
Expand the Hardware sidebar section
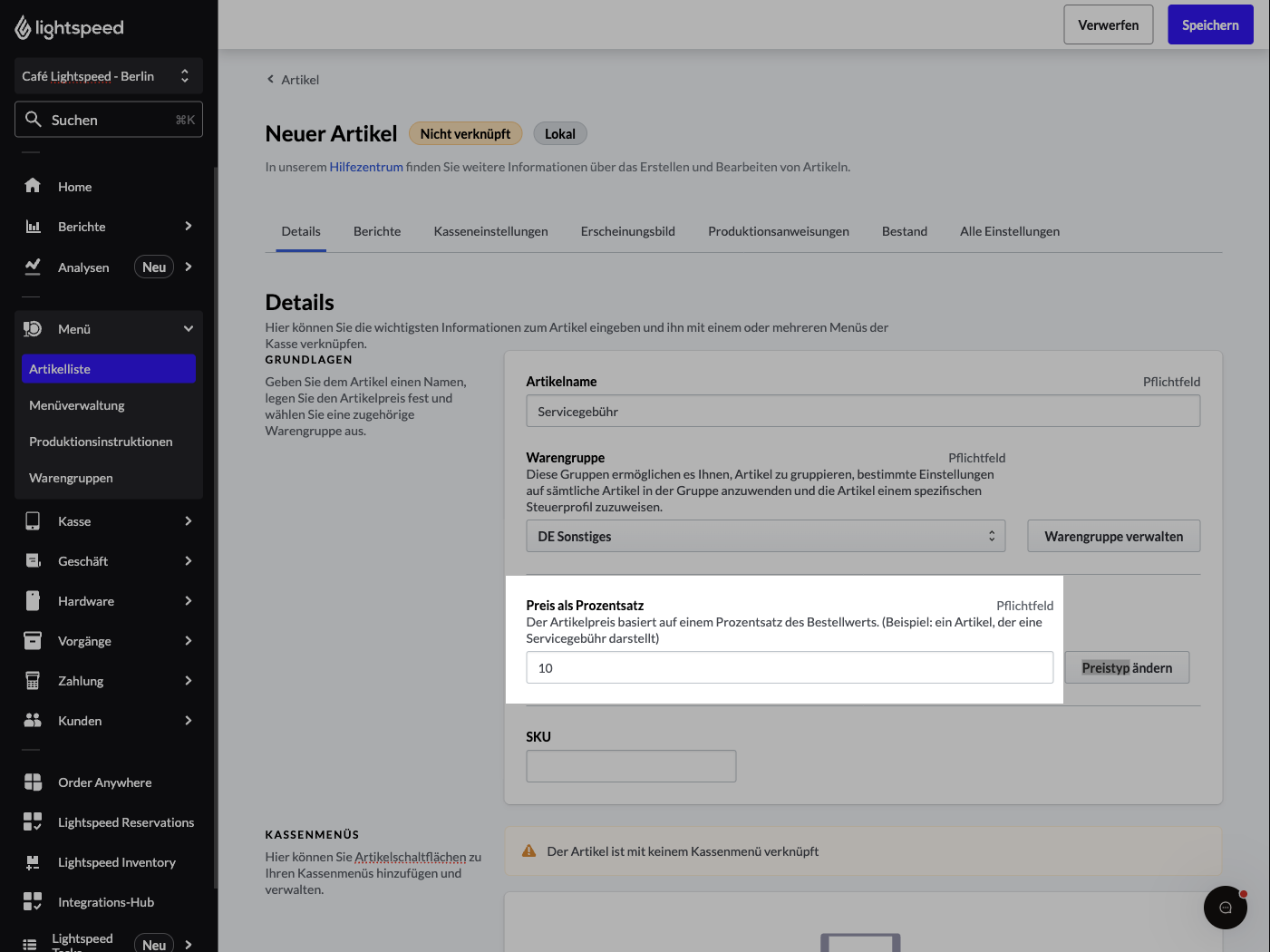pos(189,600)
